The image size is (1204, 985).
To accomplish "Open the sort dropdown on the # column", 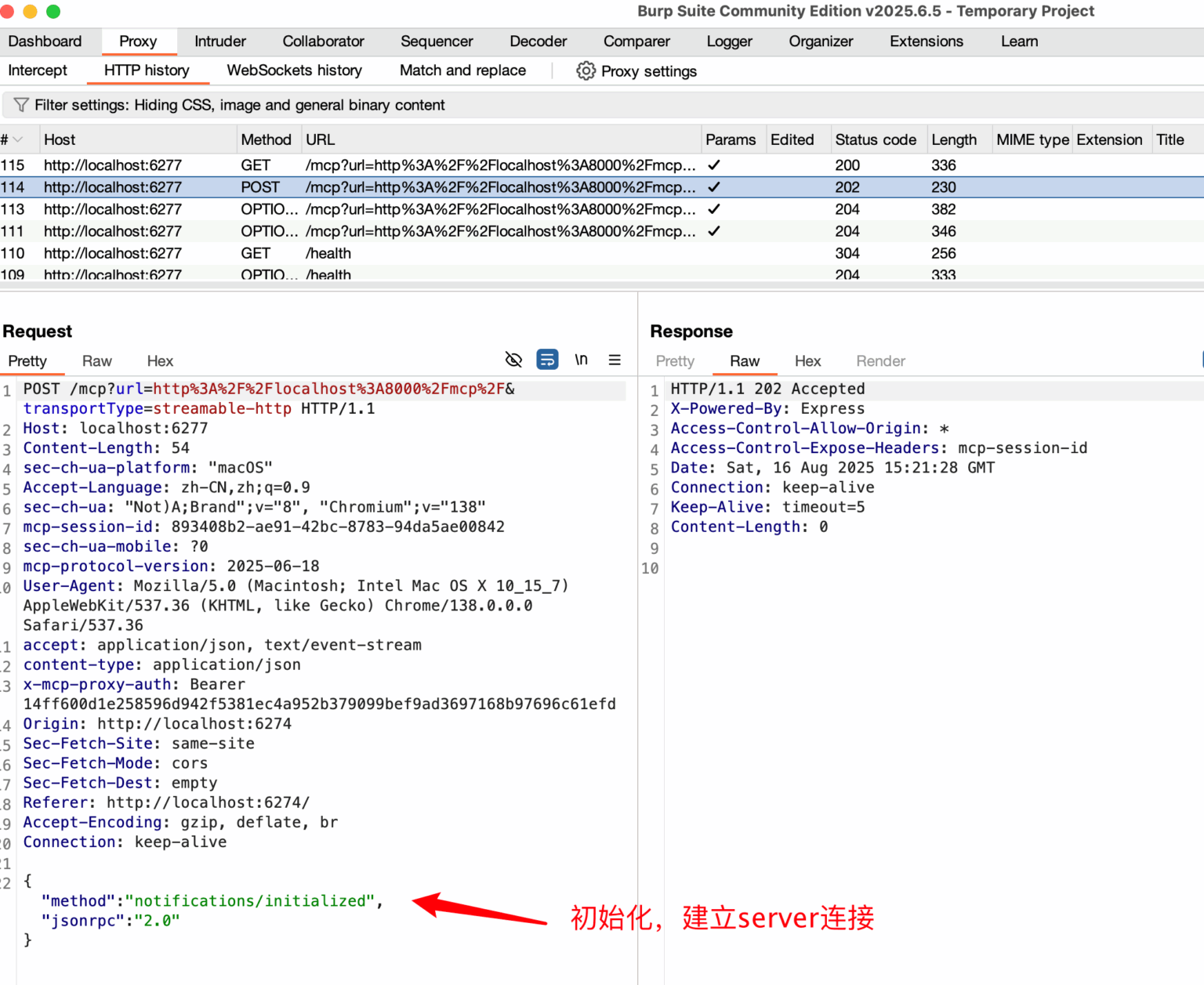I will (19, 139).
